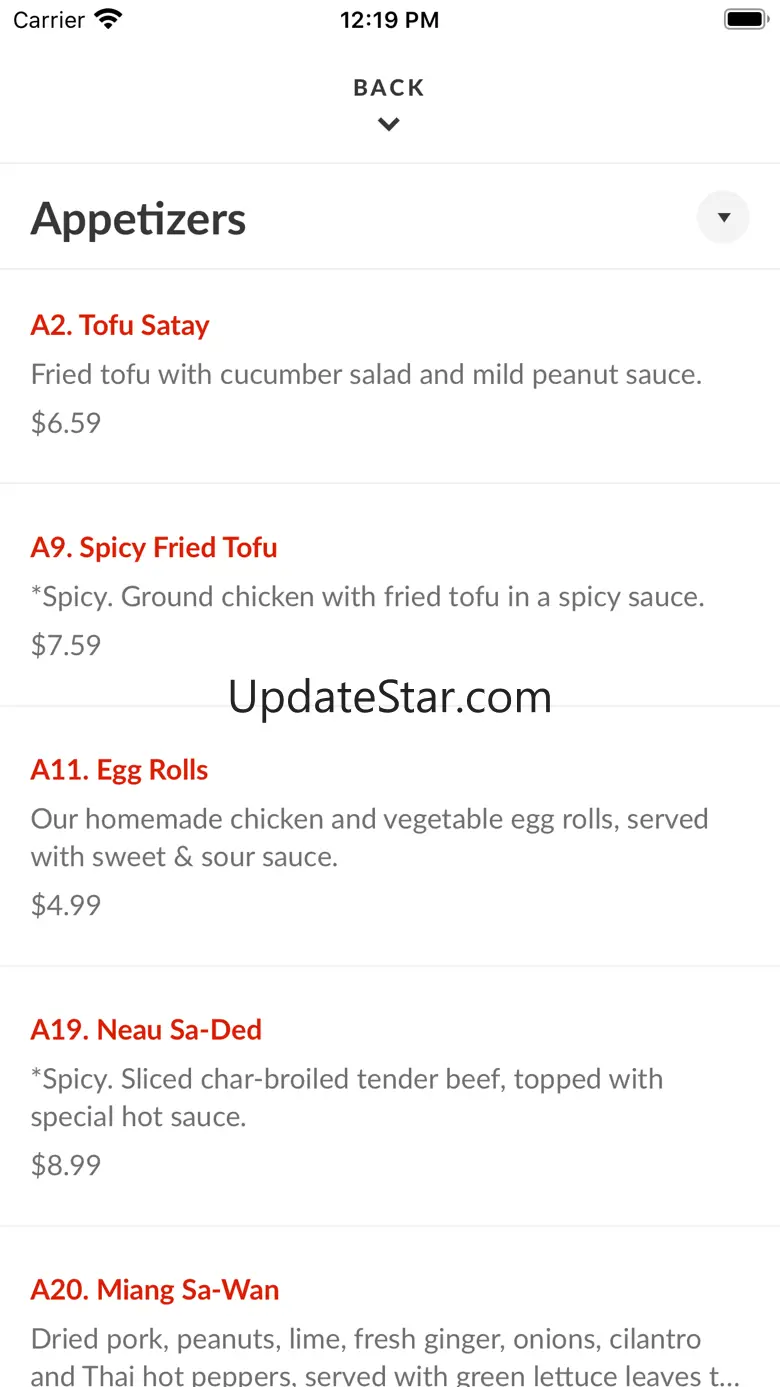780x1387 pixels.
Task: Tap the $8.99 Neau Sa-Ded price
Action: pyautogui.click(x=66, y=1165)
